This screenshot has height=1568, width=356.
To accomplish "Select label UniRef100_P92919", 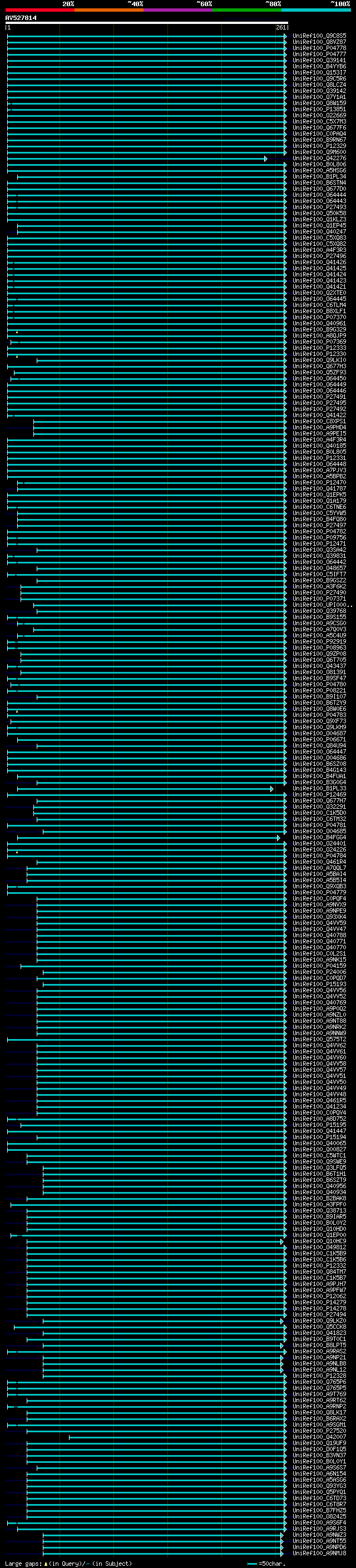I will pyautogui.click(x=319, y=641).
